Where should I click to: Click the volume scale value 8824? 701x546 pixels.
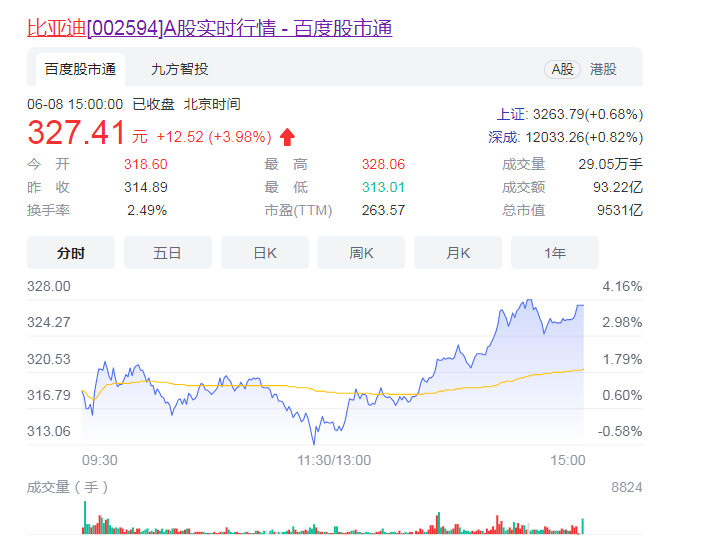tap(627, 487)
